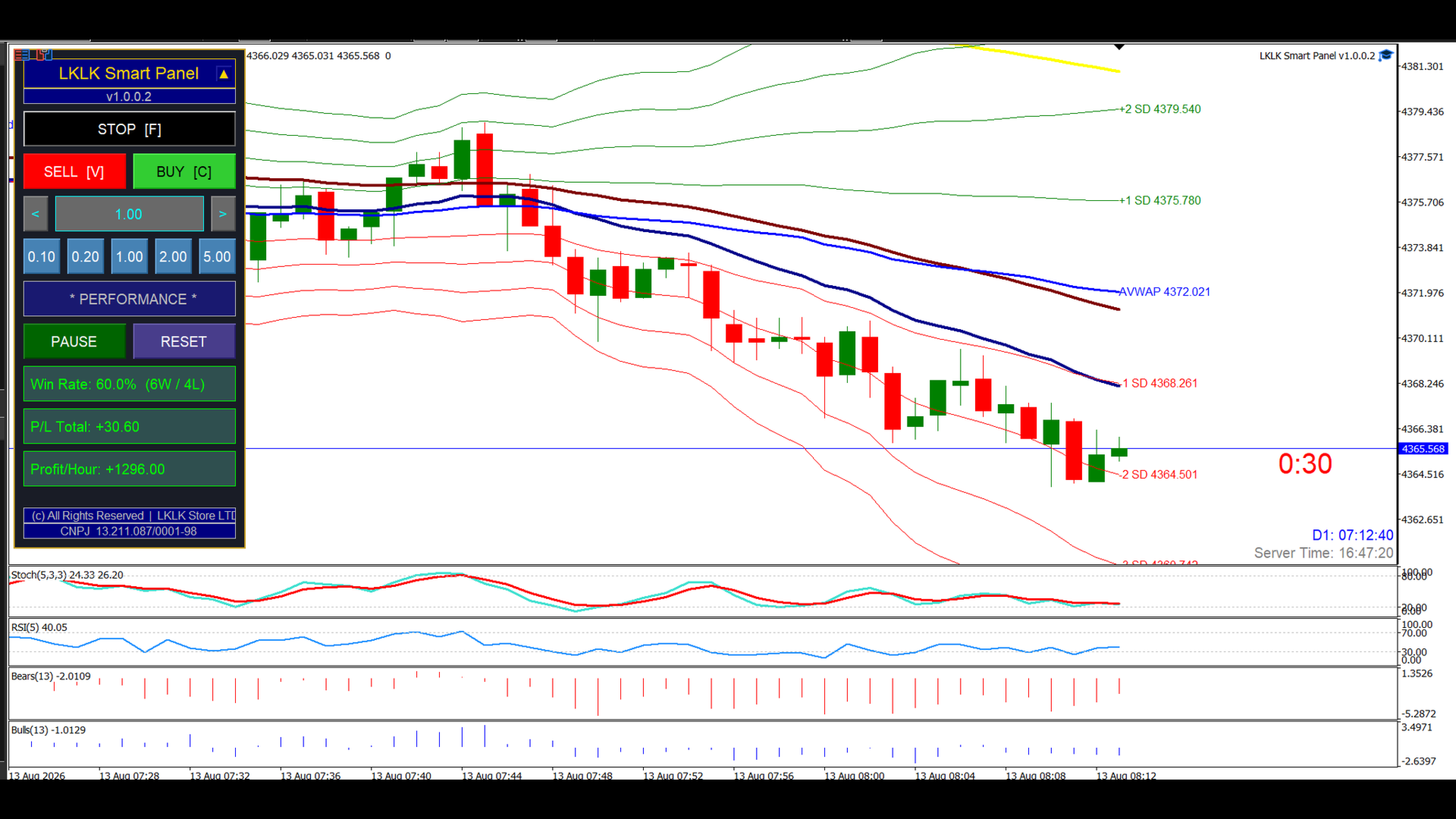Reset statistics with the RESET button

(x=184, y=341)
